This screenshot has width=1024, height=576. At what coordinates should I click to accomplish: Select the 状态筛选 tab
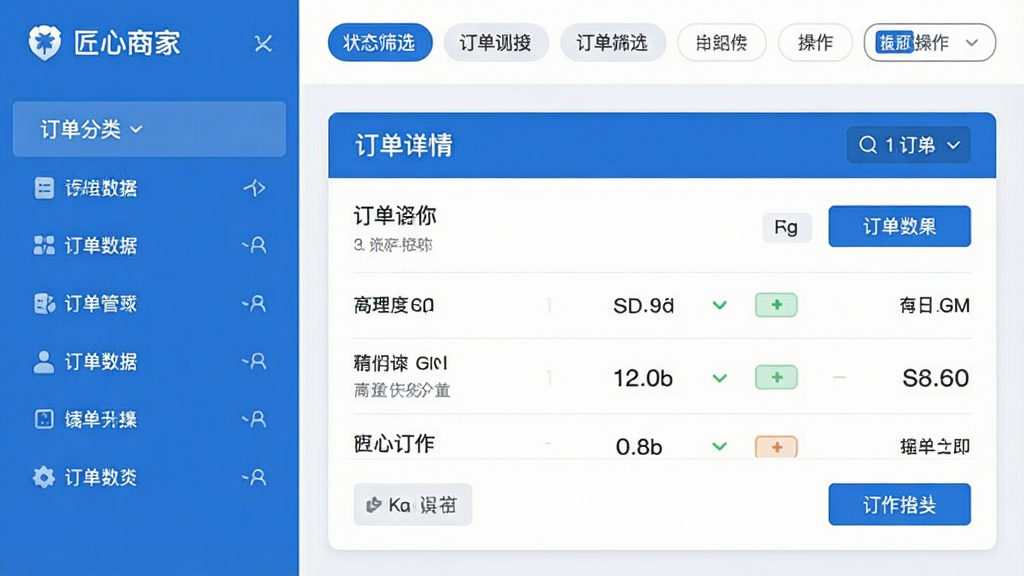point(380,42)
